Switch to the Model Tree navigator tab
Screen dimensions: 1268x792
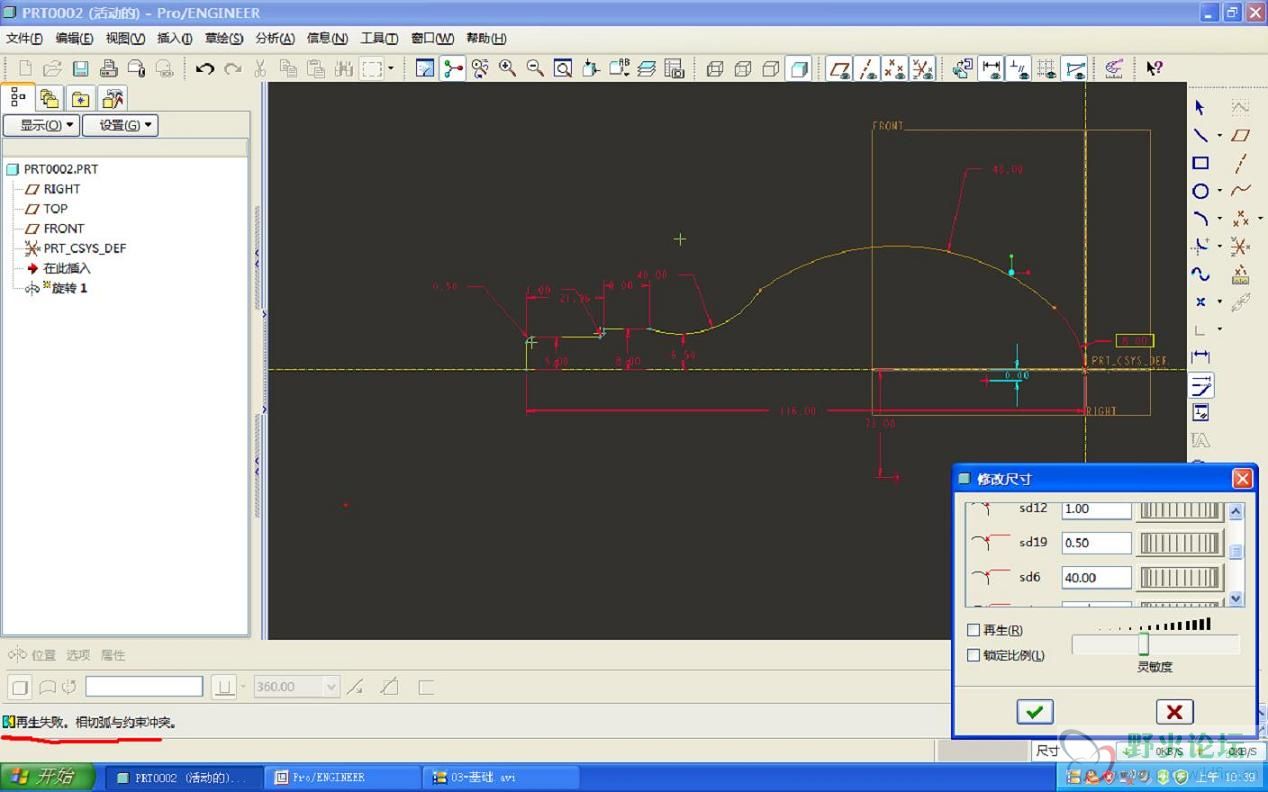click(18, 98)
